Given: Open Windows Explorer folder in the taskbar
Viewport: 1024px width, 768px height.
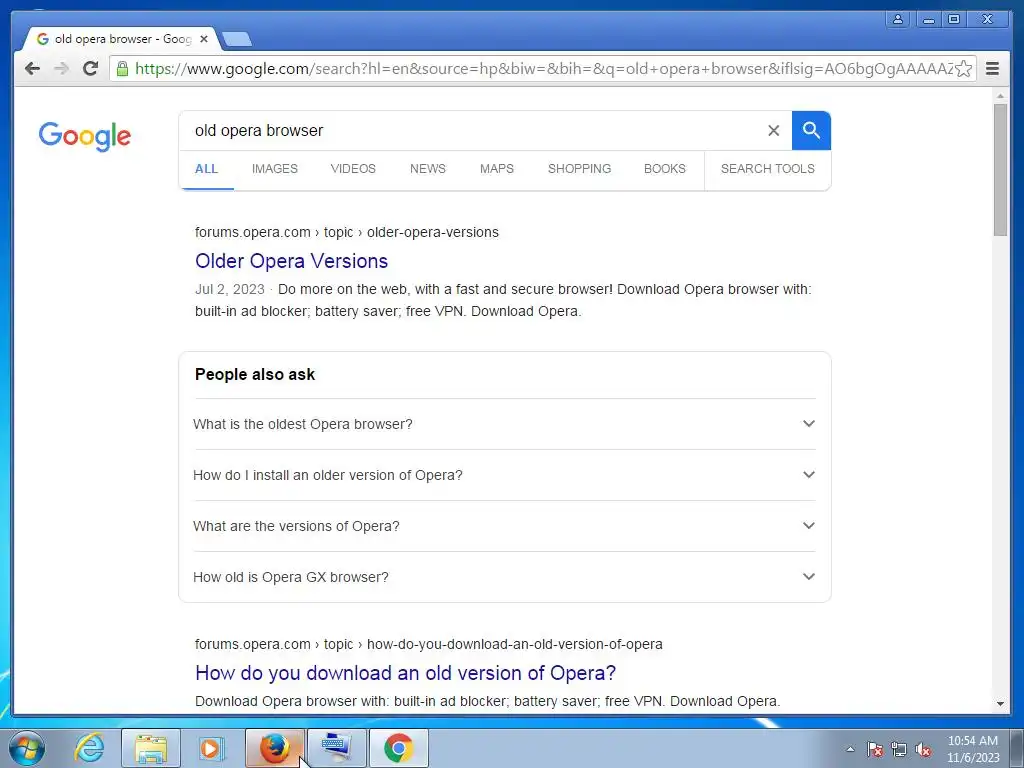Looking at the screenshot, I should (x=151, y=748).
